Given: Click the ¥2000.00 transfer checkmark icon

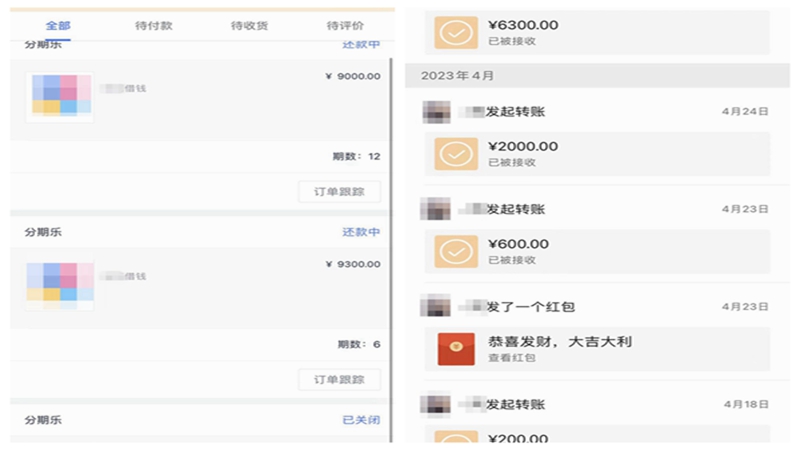Looking at the screenshot, I should 456,153.
